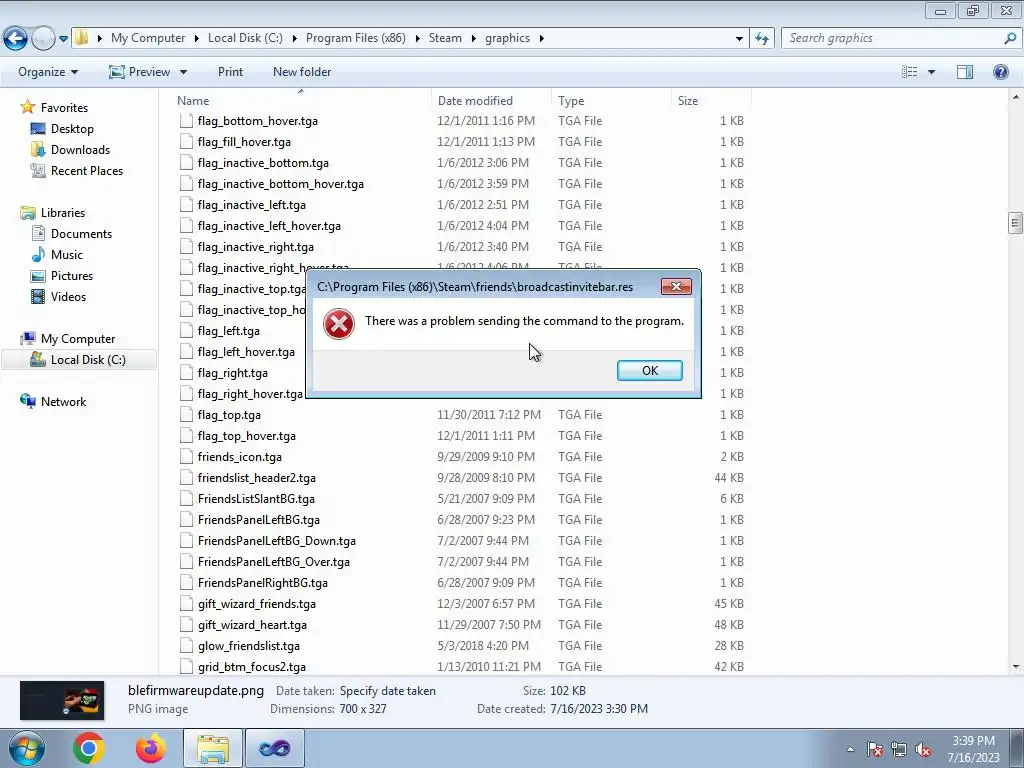
Task: Expand arrow after graphics breadcrumb
Action: click(541, 39)
